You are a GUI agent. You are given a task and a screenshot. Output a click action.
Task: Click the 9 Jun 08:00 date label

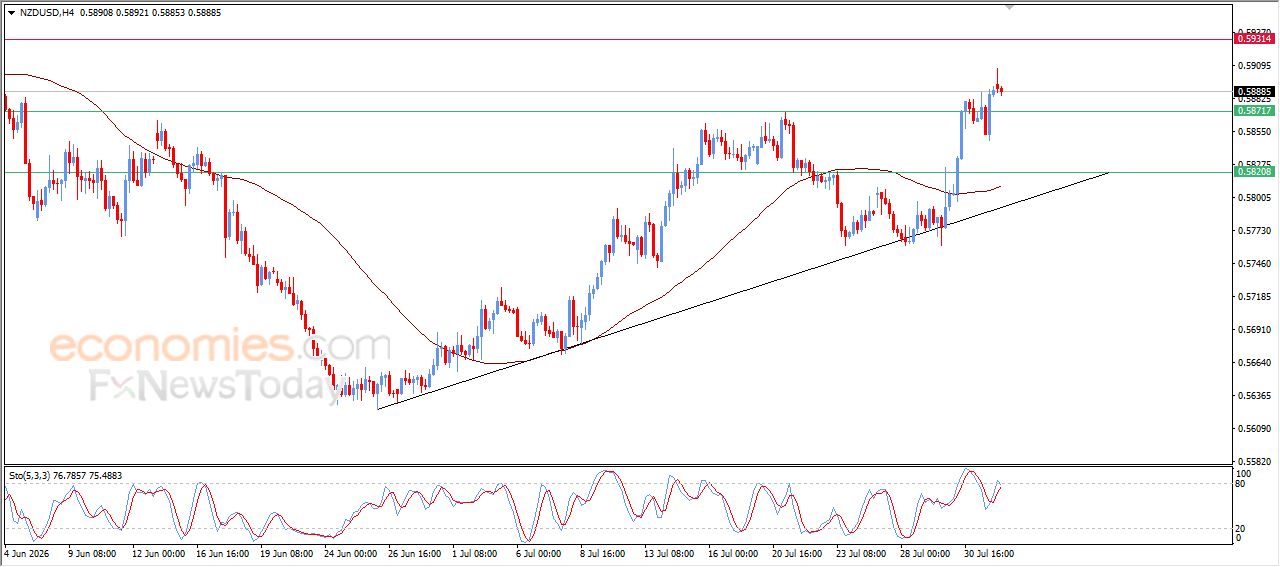(x=92, y=552)
